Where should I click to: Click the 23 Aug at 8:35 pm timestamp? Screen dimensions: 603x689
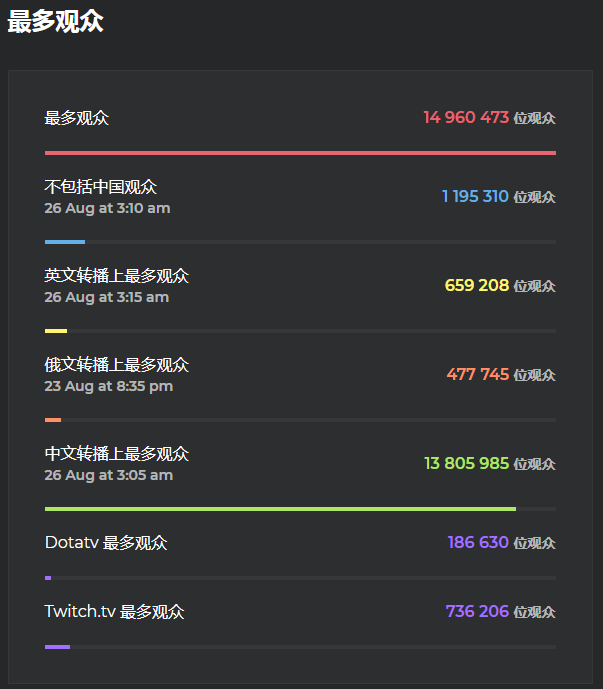(109, 386)
